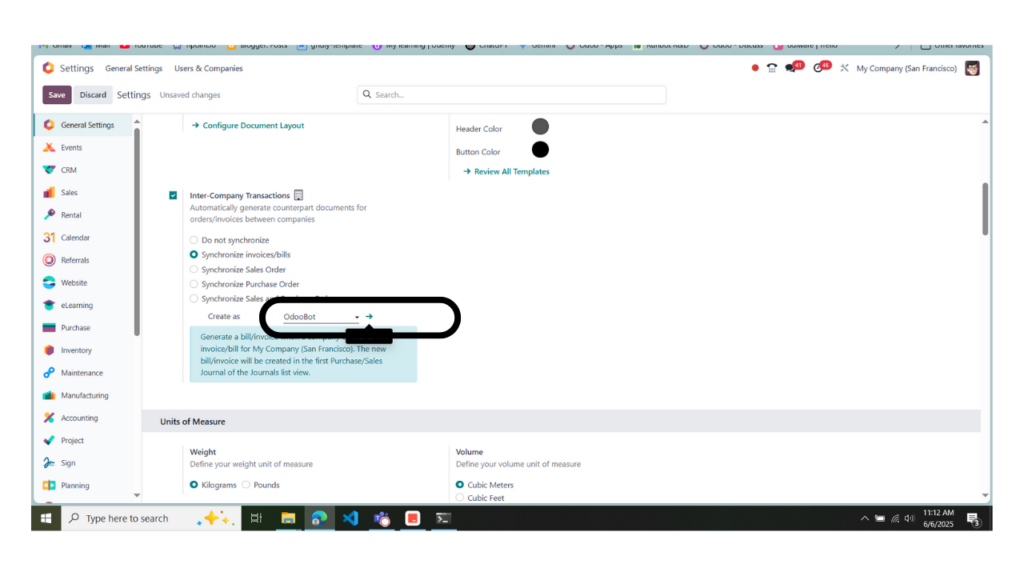Click the red recording dot indicator
The width and height of the screenshot is (1024, 576).
(755, 68)
